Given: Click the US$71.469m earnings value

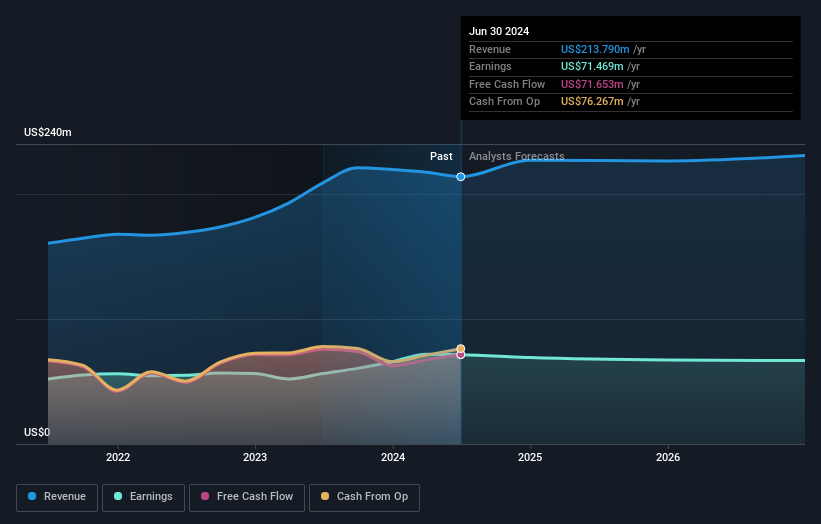Looking at the screenshot, I should pos(592,66).
